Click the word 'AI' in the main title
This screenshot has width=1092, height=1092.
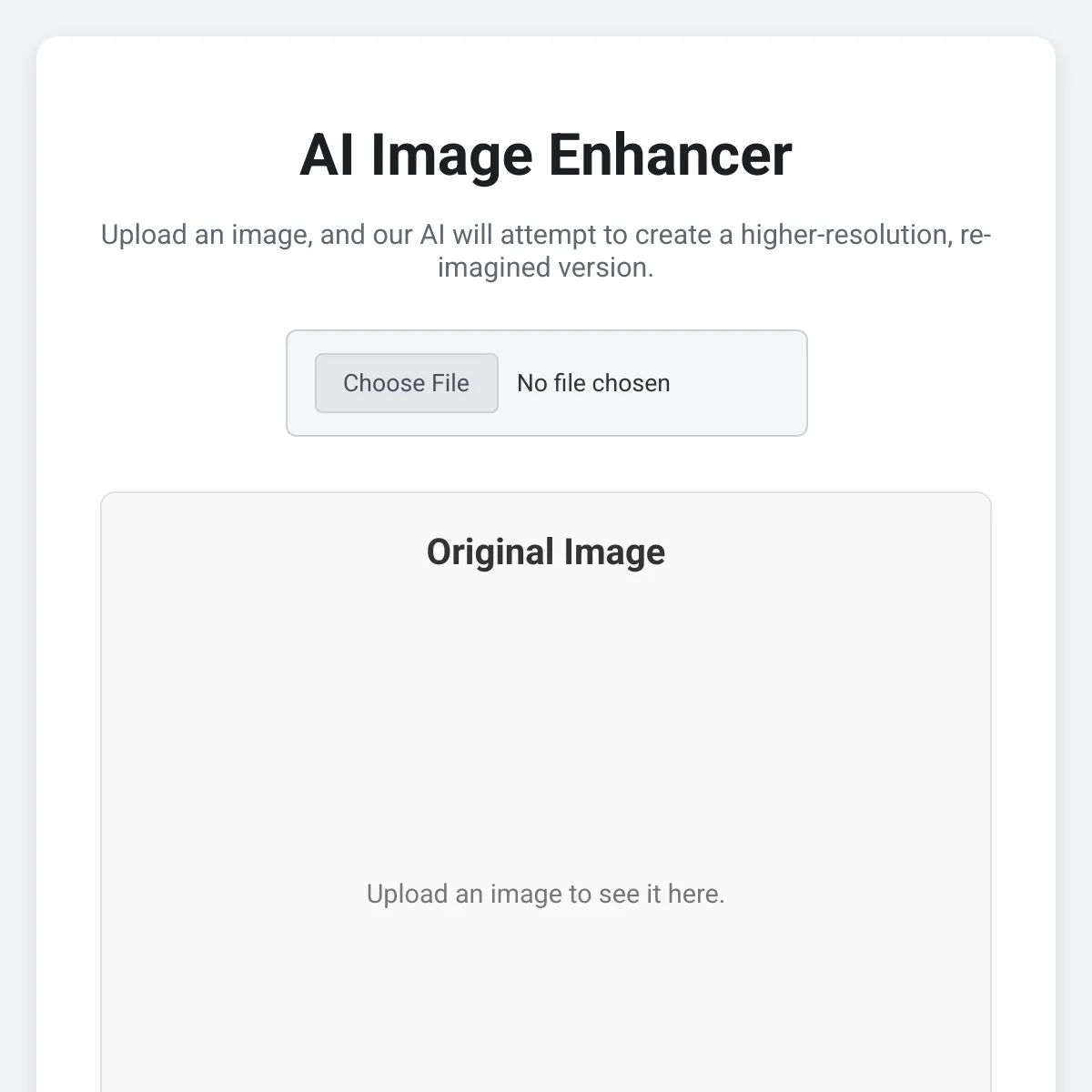point(327,155)
